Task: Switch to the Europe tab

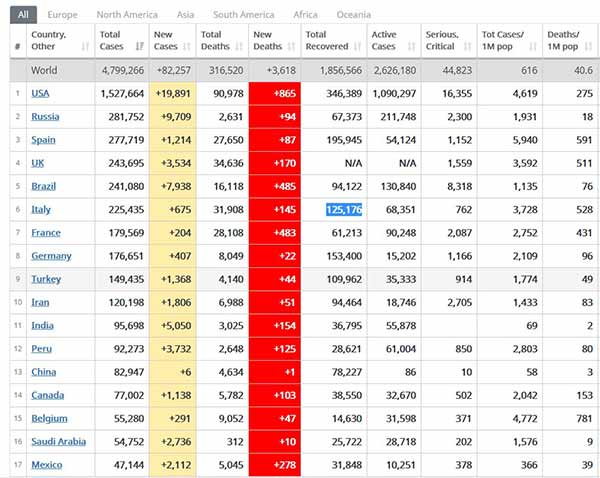Action: [x=62, y=15]
